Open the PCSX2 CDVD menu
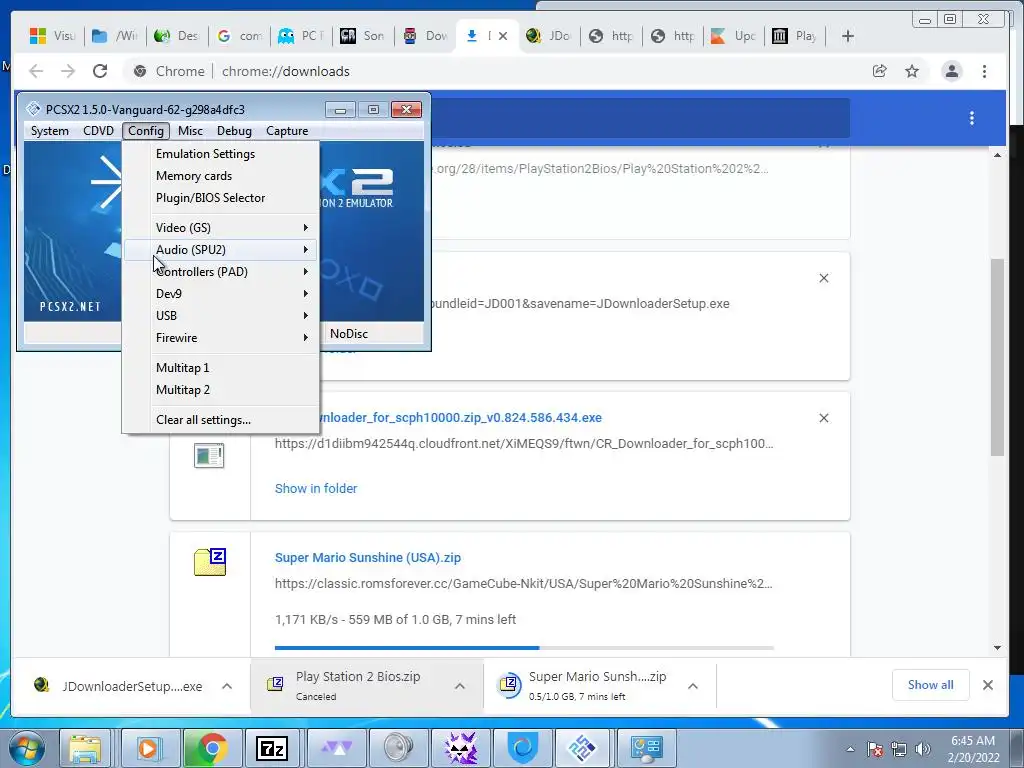Image resolution: width=1024 pixels, height=768 pixels. click(x=98, y=131)
